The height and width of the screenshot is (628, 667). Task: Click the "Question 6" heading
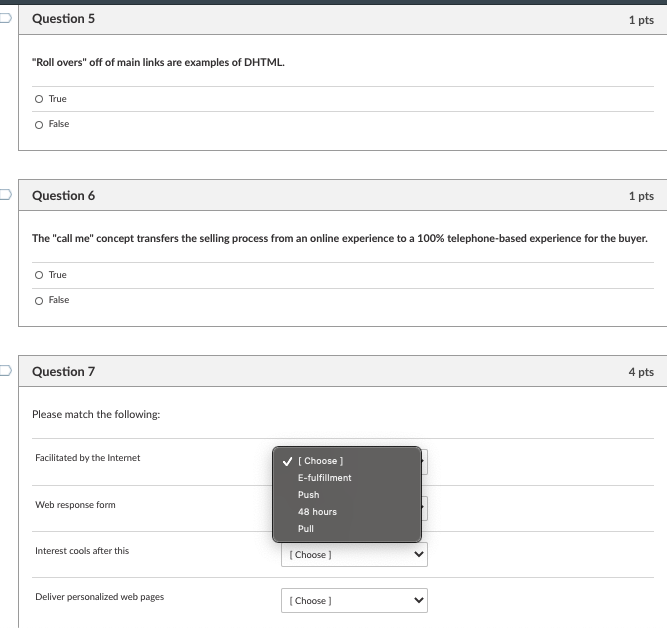(x=64, y=196)
